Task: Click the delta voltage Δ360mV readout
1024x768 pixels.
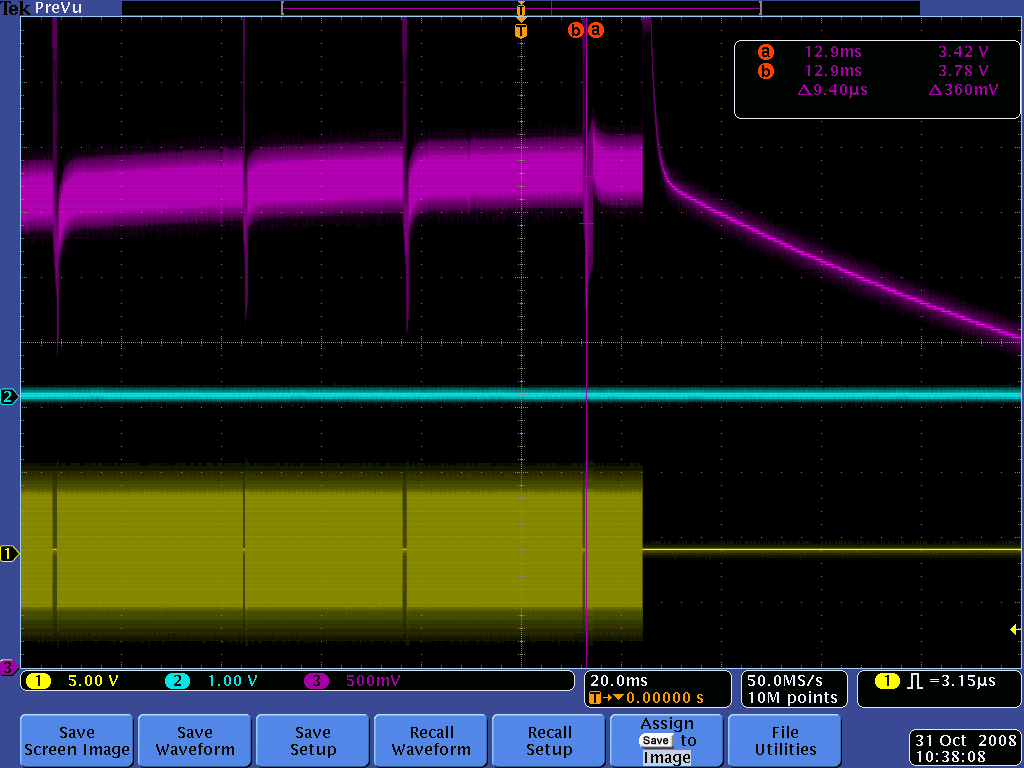Action: point(963,90)
